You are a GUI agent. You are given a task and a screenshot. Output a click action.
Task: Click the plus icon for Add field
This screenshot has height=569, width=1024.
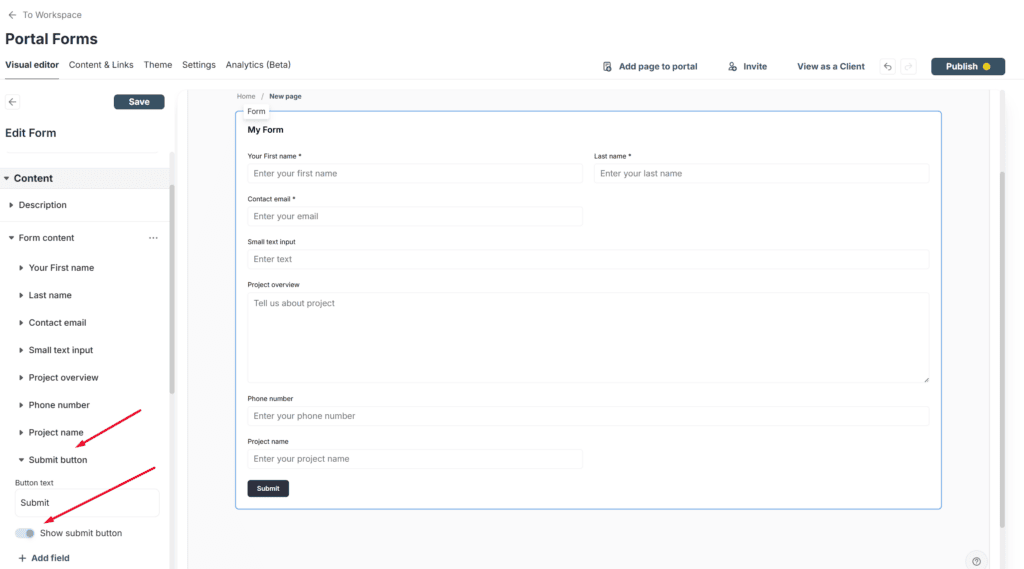[x=22, y=558]
